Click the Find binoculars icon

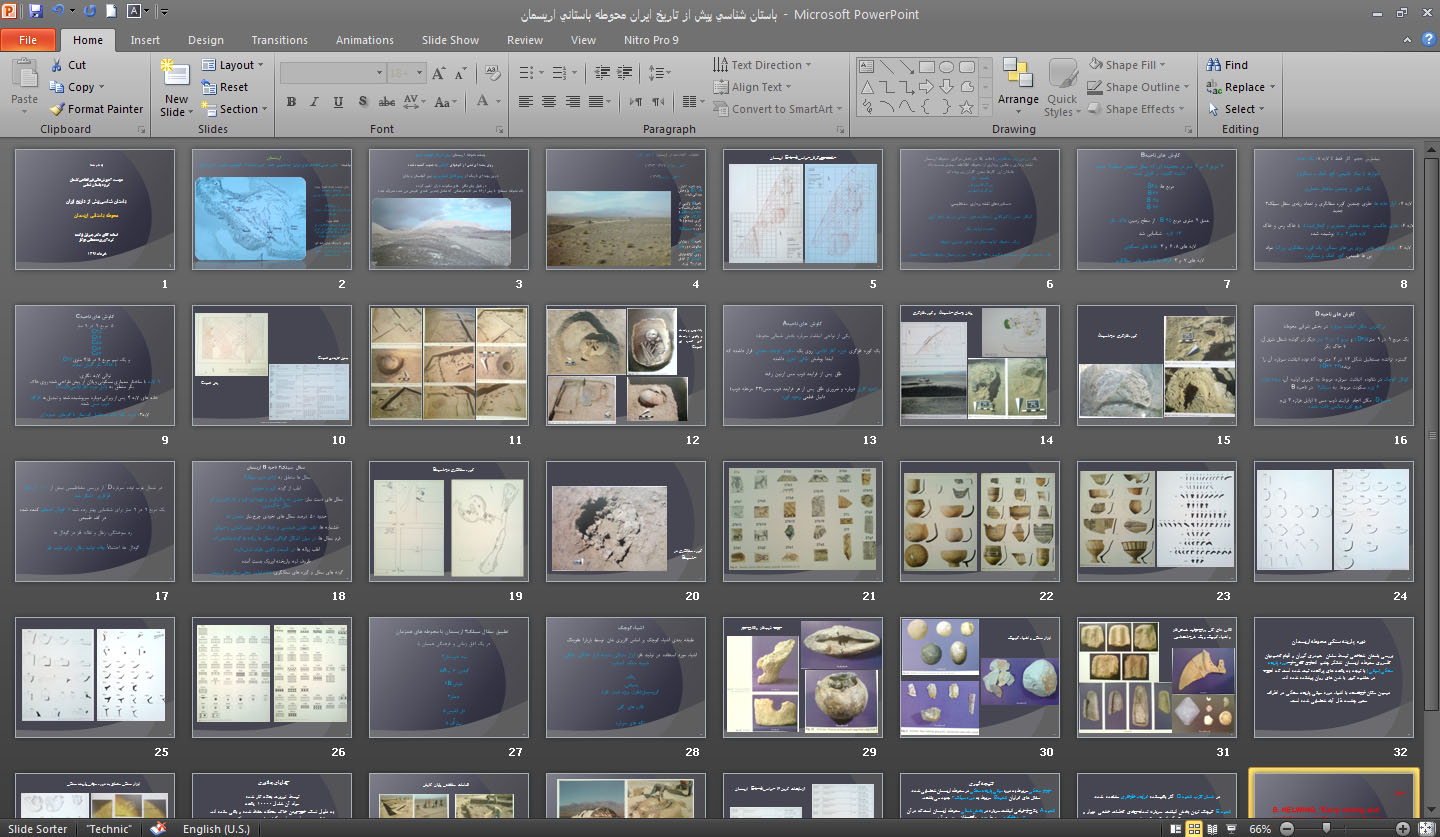[x=1214, y=65]
